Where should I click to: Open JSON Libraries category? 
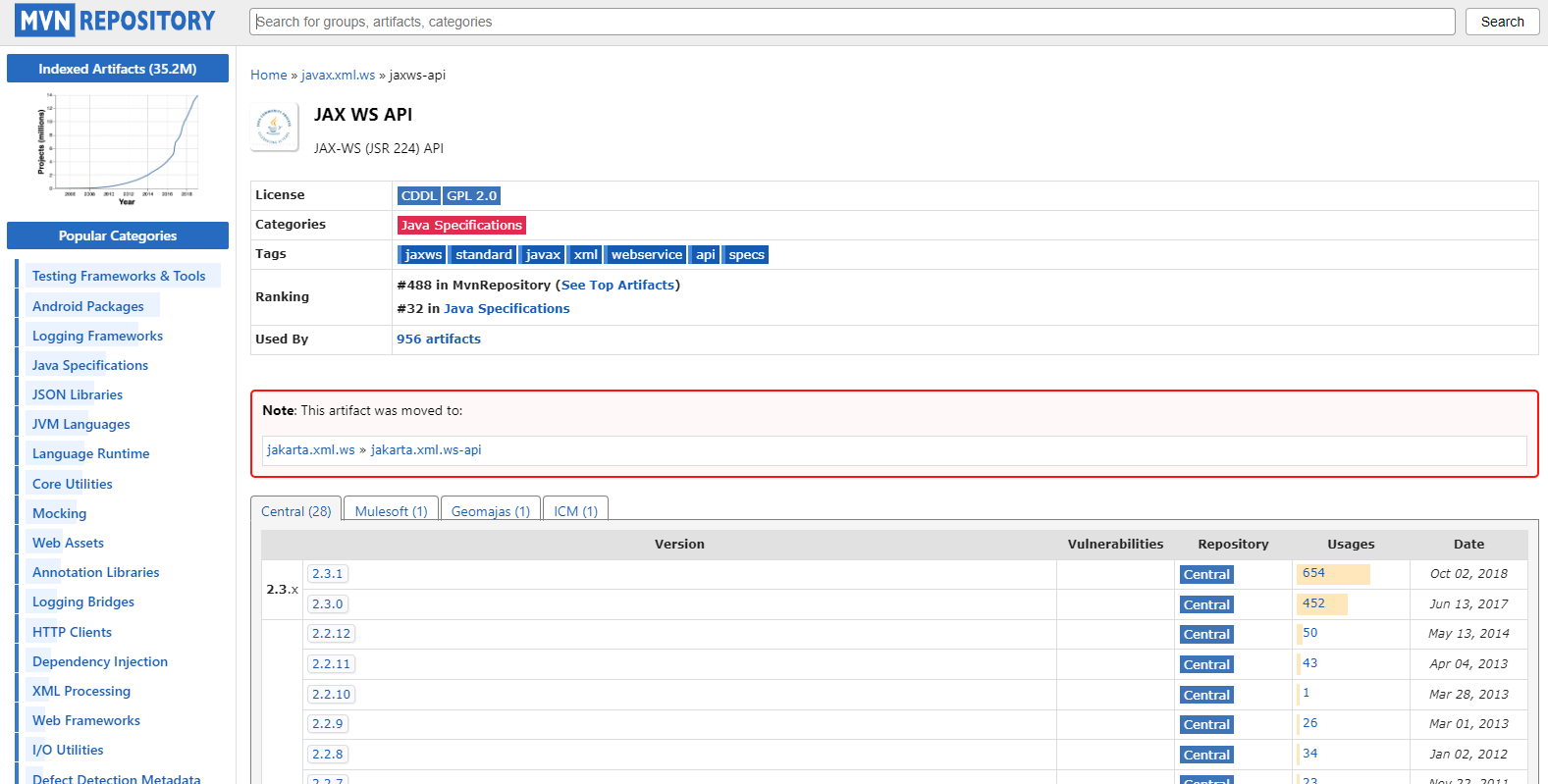tap(78, 394)
